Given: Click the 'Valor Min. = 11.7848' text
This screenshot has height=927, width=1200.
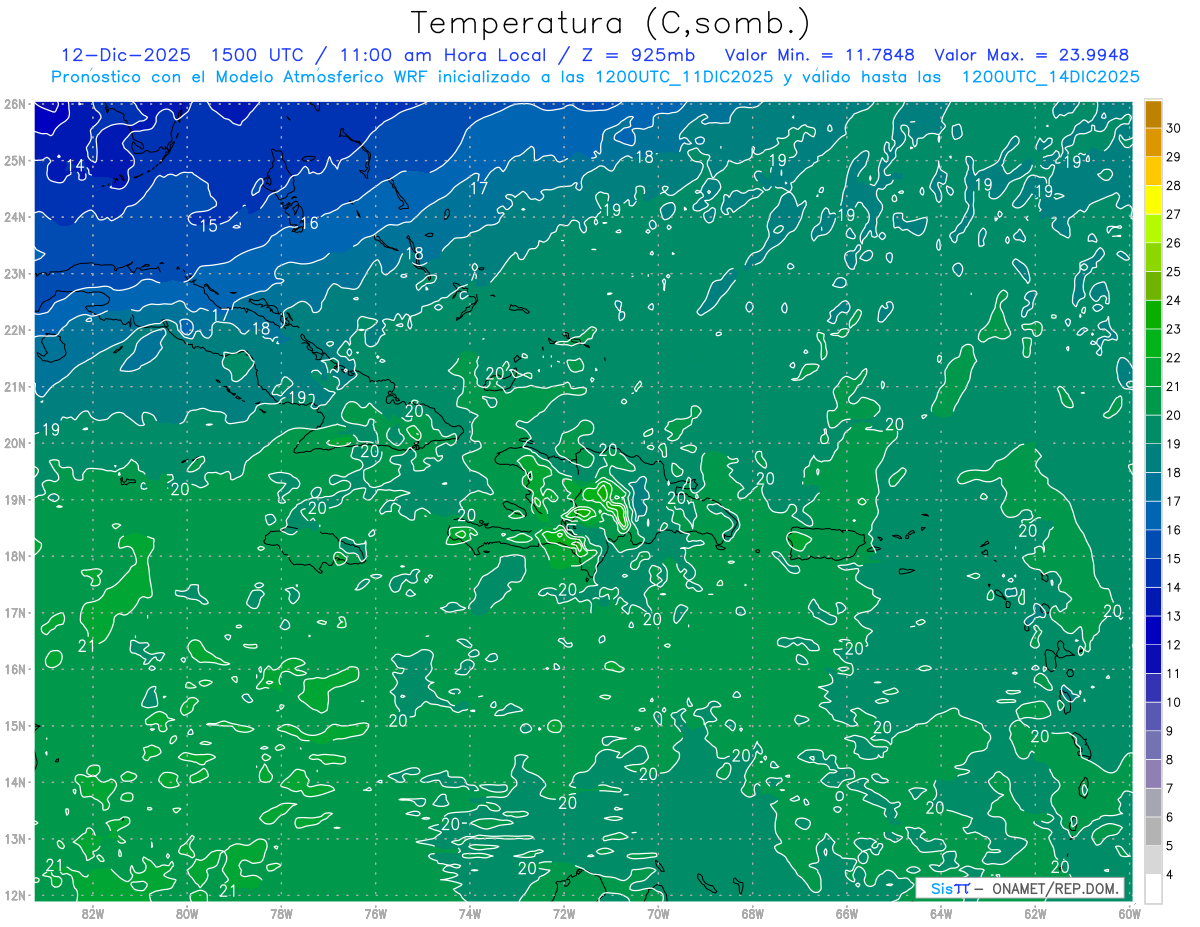Looking at the screenshot, I should coord(819,55).
